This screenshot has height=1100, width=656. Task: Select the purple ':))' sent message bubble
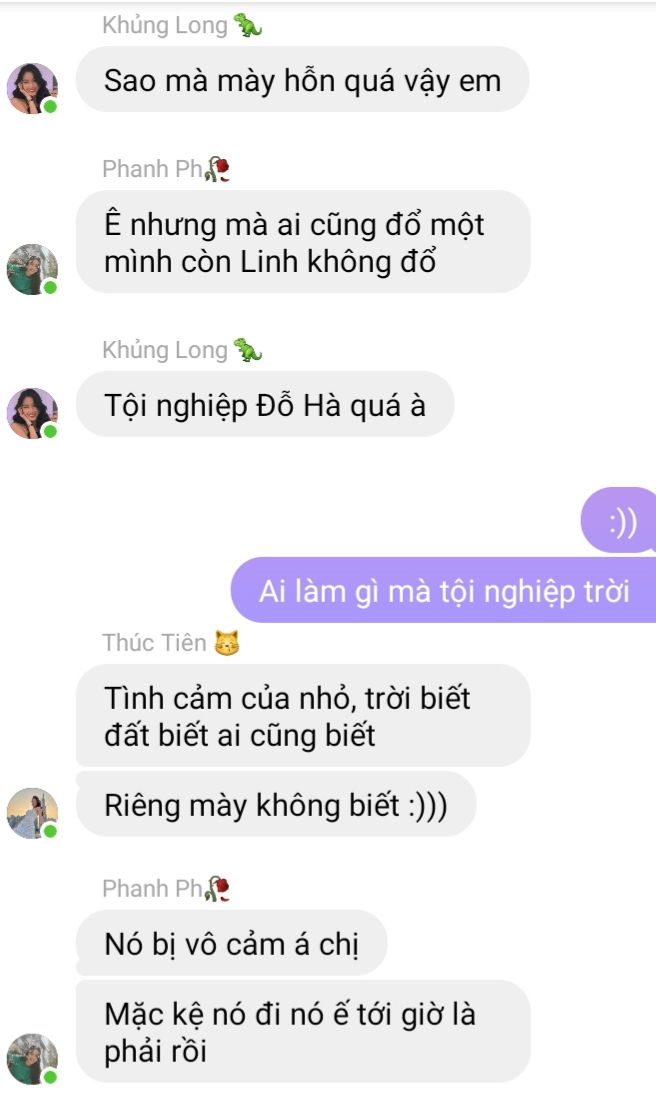[619, 521]
